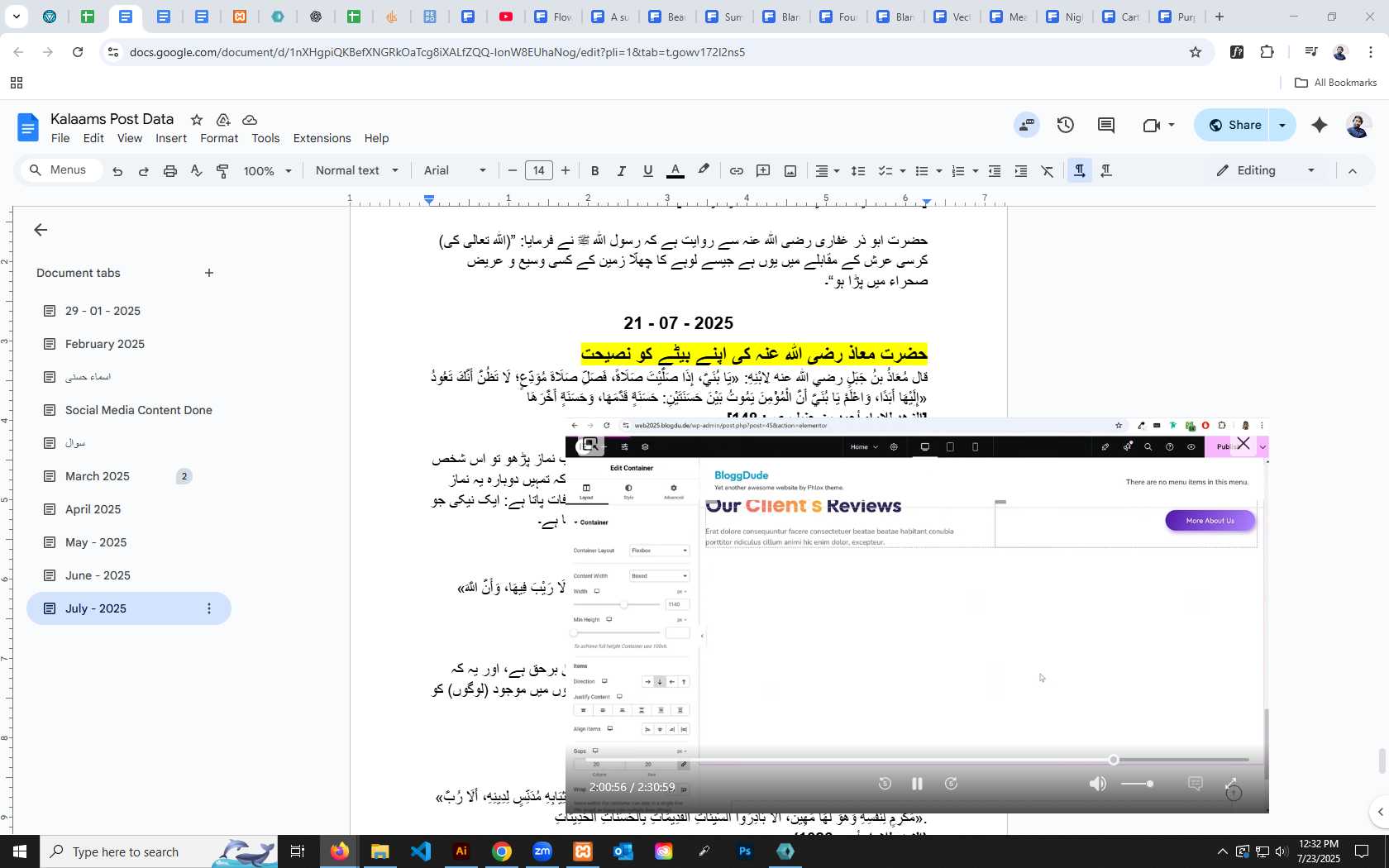Open numbered list options dropdown arrow

coord(975,171)
